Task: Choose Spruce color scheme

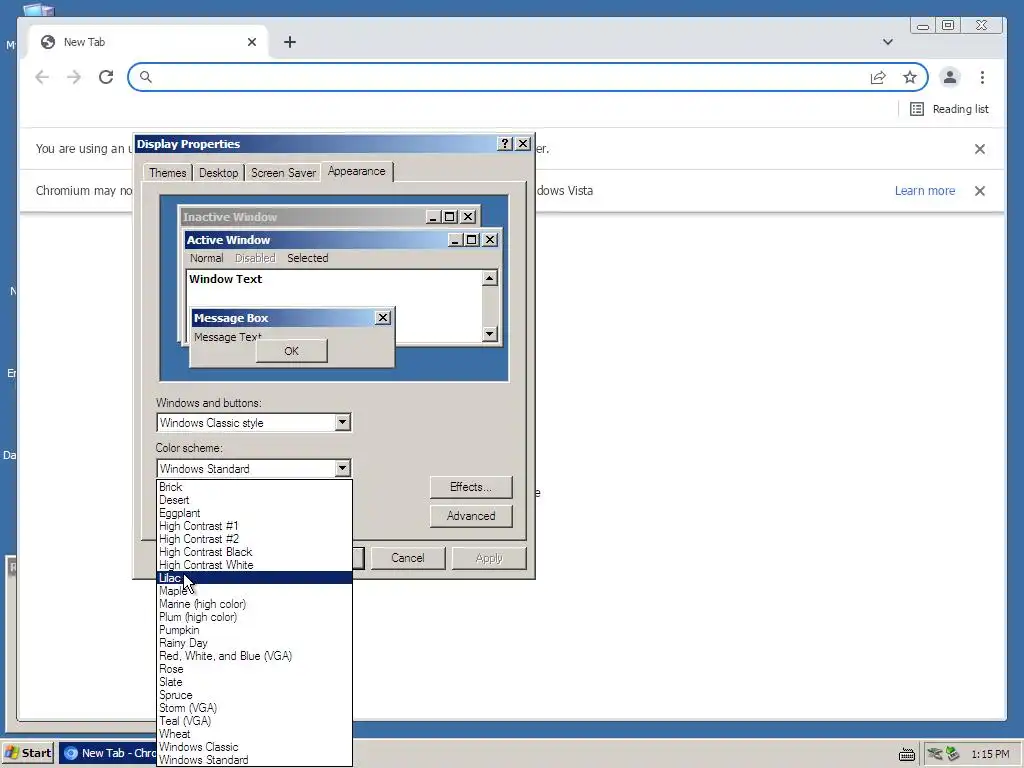Action: (255, 696)
